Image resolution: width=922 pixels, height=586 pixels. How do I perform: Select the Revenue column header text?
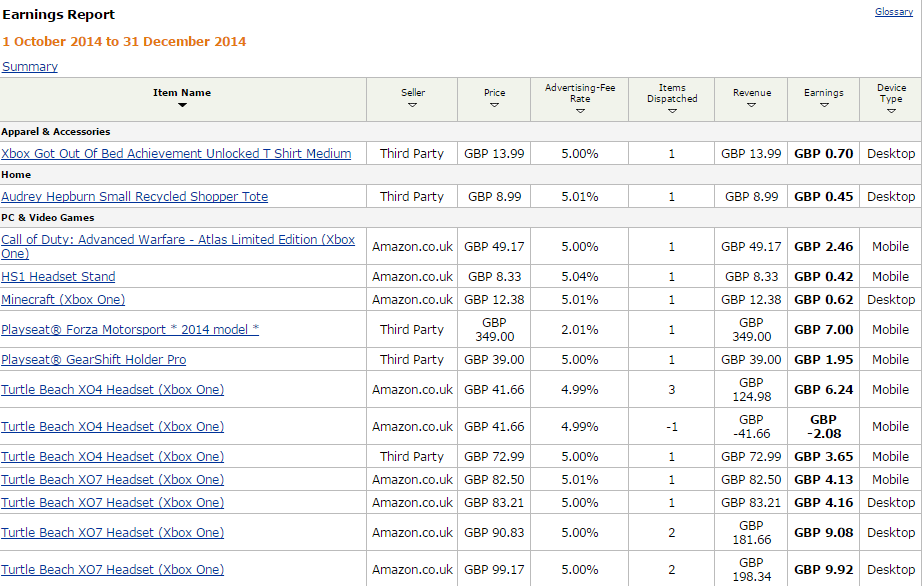752,92
